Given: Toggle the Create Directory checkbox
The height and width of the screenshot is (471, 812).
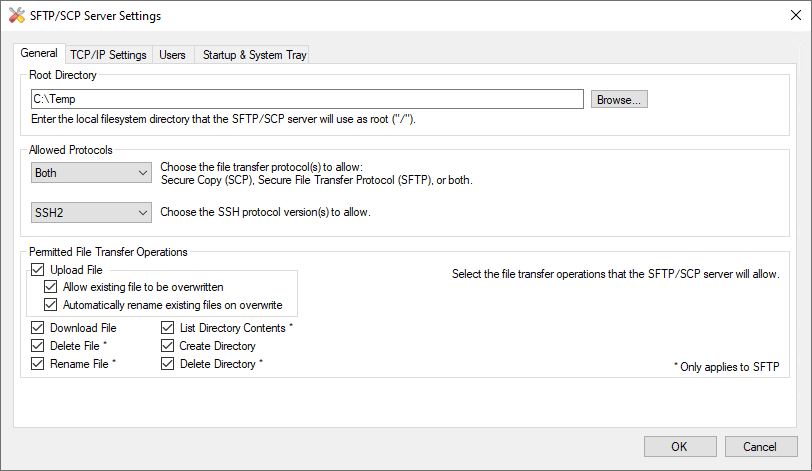Looking at the screenshot, I should click(x=168, y=346).
